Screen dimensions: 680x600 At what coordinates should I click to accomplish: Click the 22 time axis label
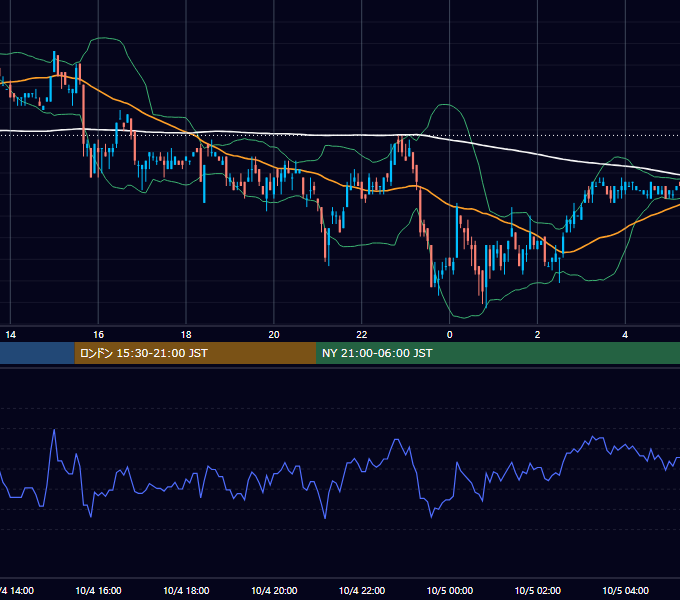[362, 335]
